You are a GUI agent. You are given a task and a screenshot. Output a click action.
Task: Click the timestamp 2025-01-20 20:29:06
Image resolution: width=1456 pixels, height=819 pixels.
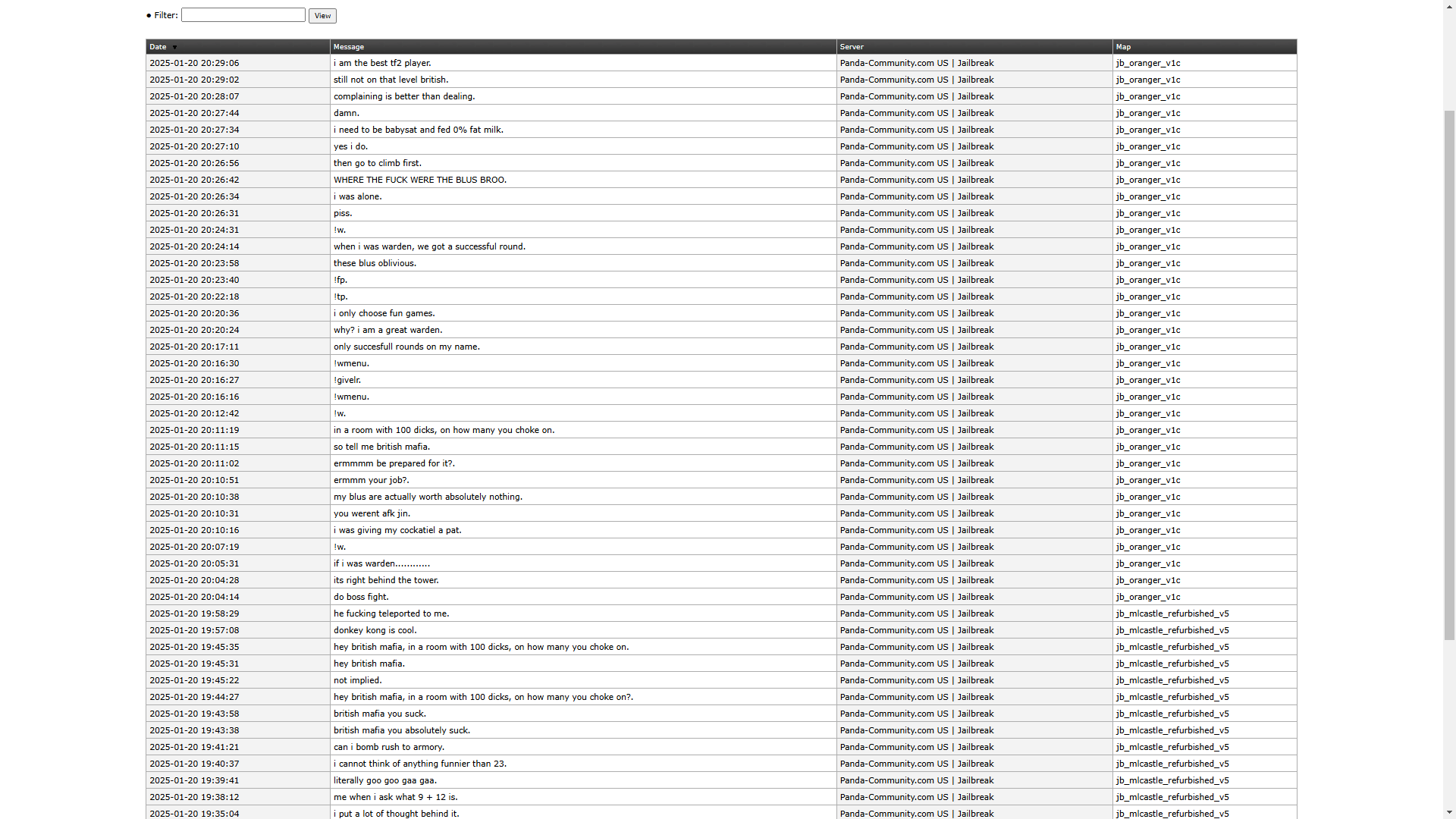(194, 63)
